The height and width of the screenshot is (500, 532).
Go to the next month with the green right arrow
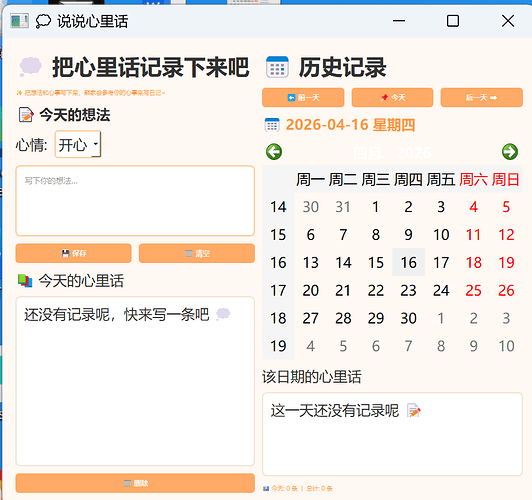tap(510, 152)
